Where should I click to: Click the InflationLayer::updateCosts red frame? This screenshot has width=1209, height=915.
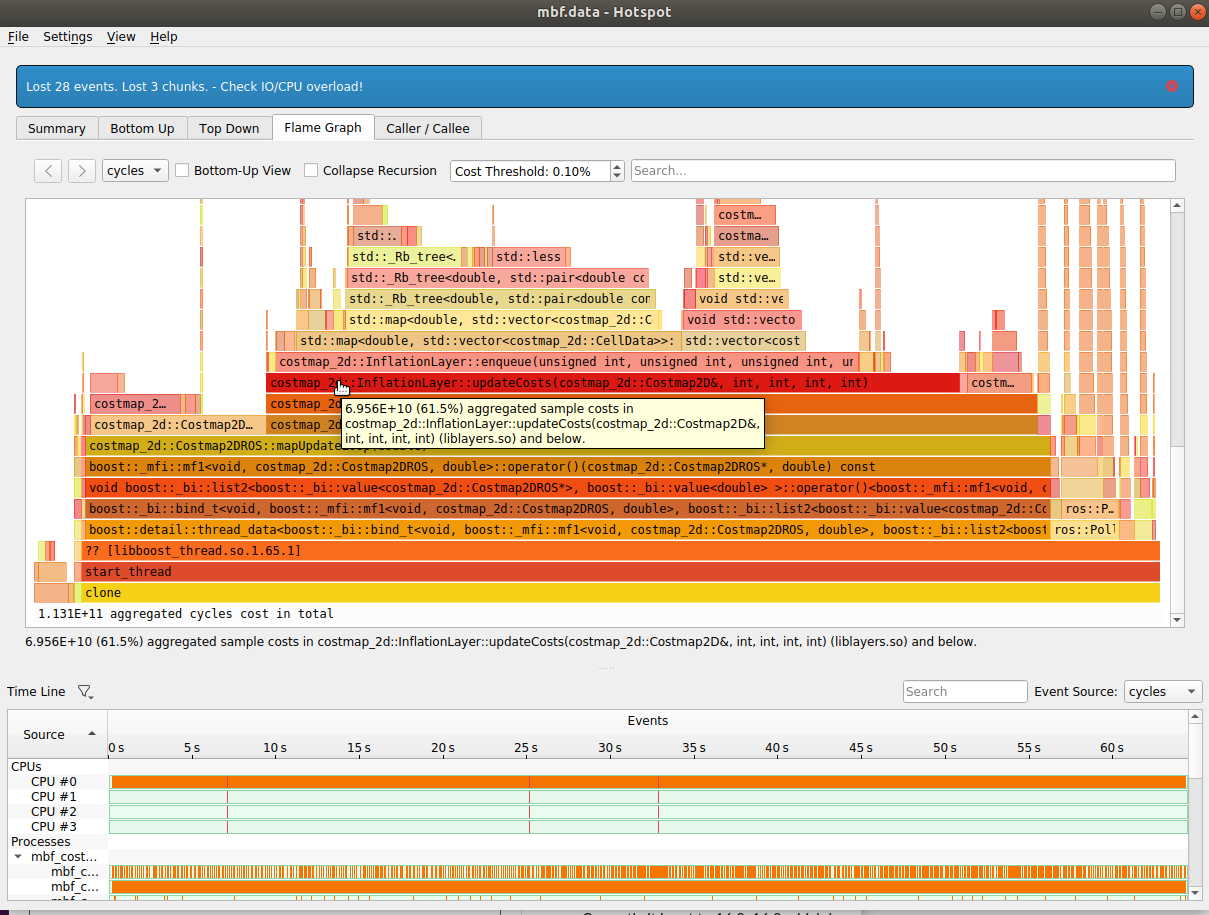613,383
